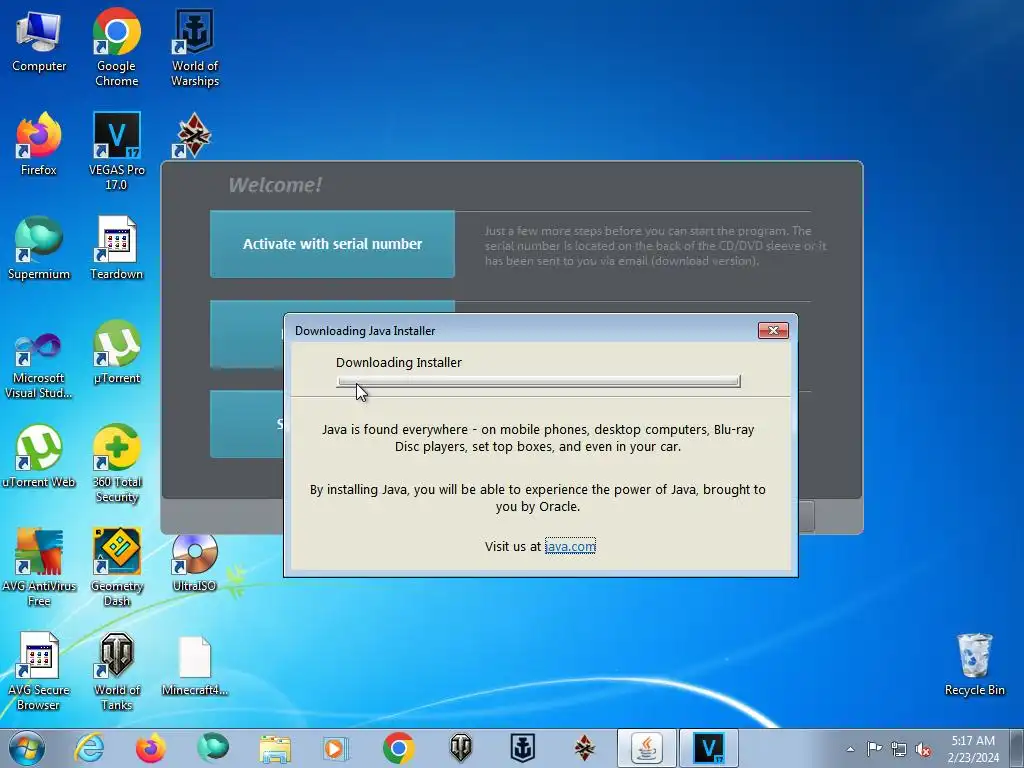Launch Firefox from the taskbar
The height and width of the screenshot is (768, 1024).
pos(150,748)
